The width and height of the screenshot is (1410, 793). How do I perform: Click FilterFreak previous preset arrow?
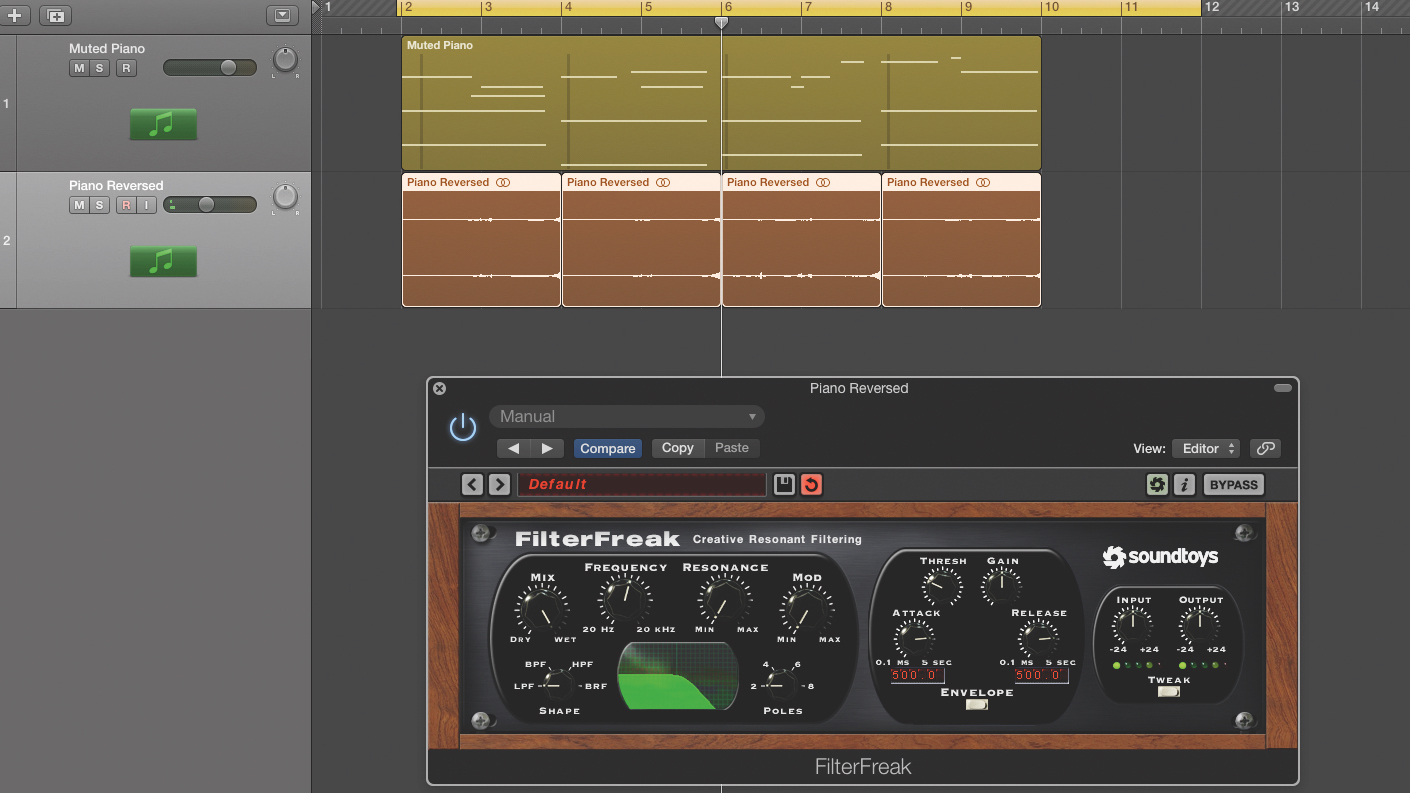(x=472, y=485)
